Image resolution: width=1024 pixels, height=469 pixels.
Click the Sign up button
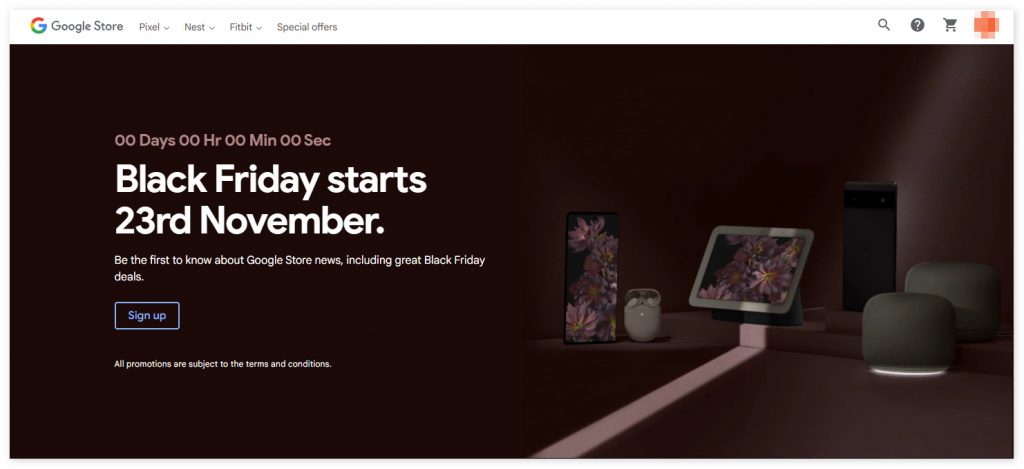click(147, 315)
